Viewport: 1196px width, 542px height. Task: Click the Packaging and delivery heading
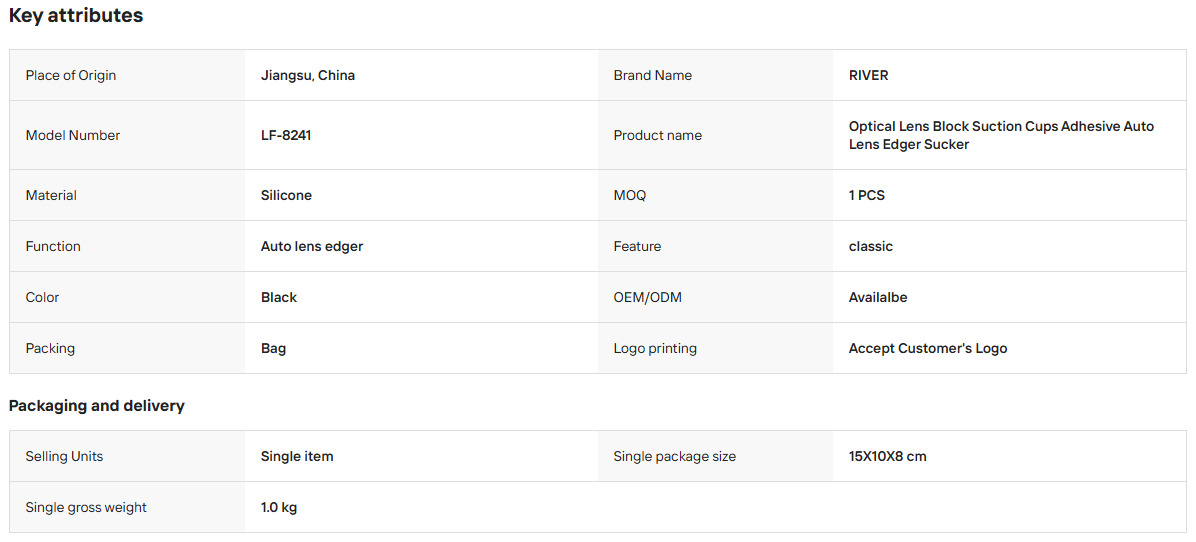click(x=96, y=406)
